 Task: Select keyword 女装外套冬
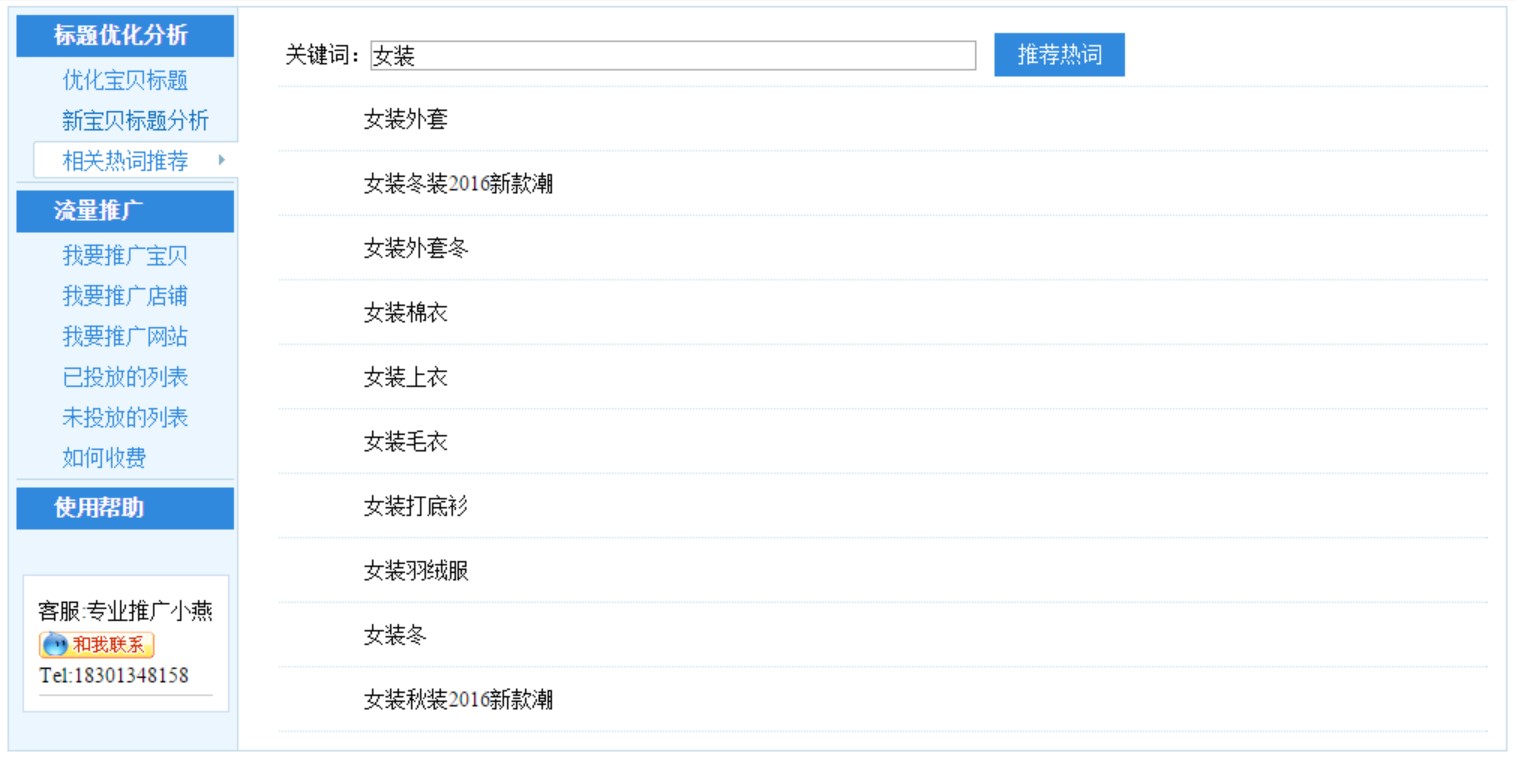[416, 249]
